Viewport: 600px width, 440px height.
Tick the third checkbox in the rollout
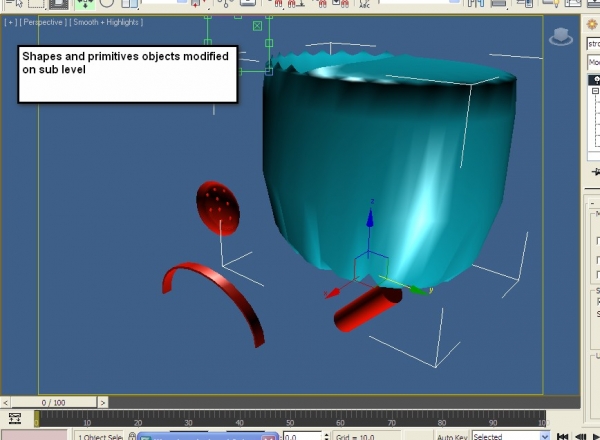pyautogui.click(x=598, y=274)
